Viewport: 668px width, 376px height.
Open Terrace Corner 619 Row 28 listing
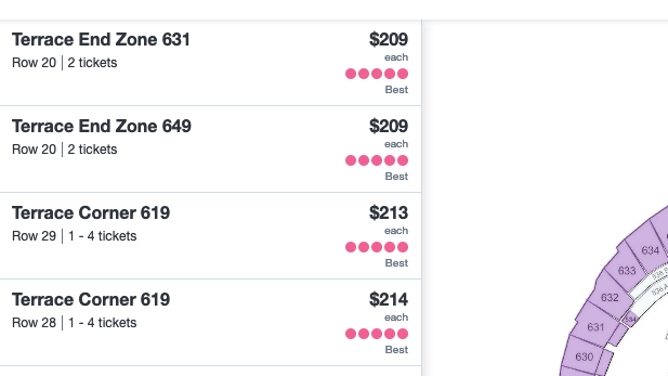[210, 323]
